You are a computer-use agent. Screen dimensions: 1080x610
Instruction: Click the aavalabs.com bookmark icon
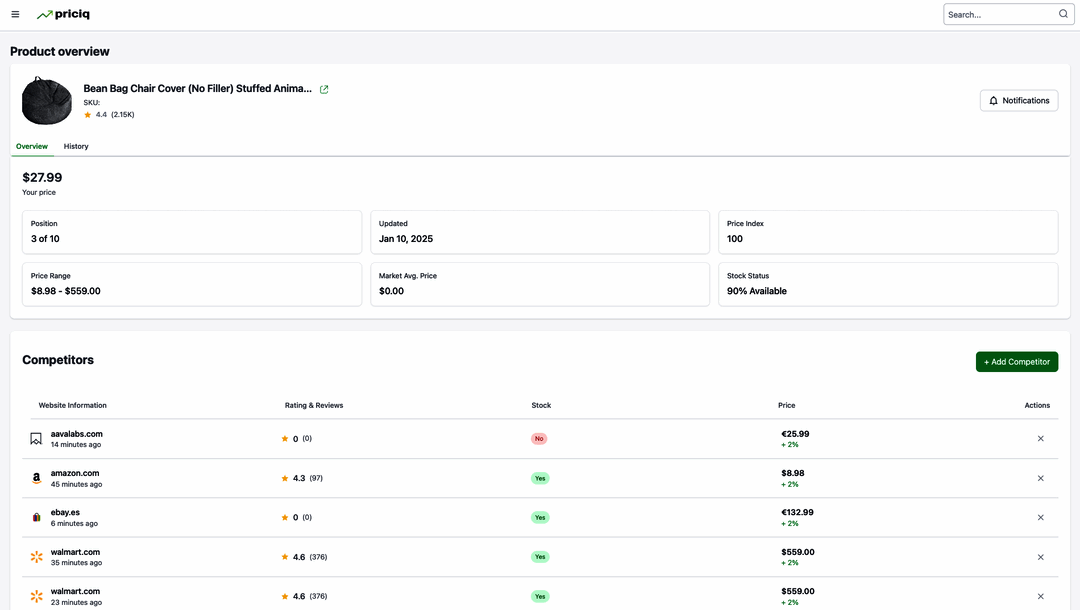tap(36, 439)
